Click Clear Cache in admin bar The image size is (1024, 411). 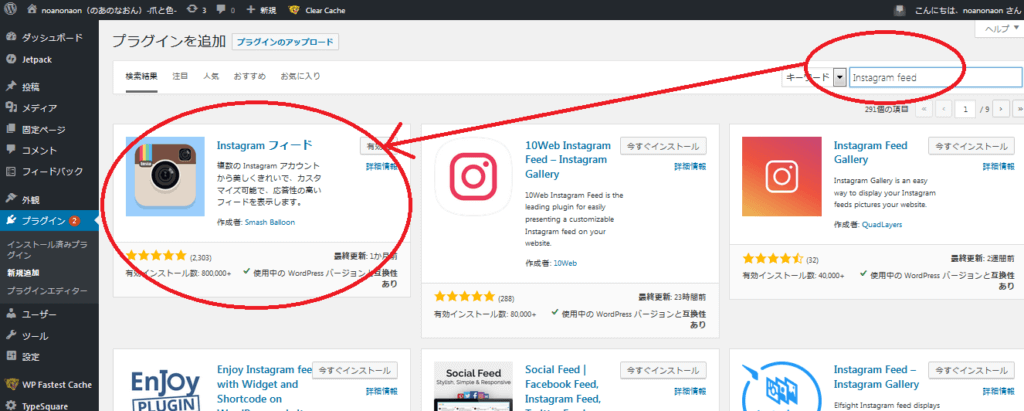pos(317,10)
